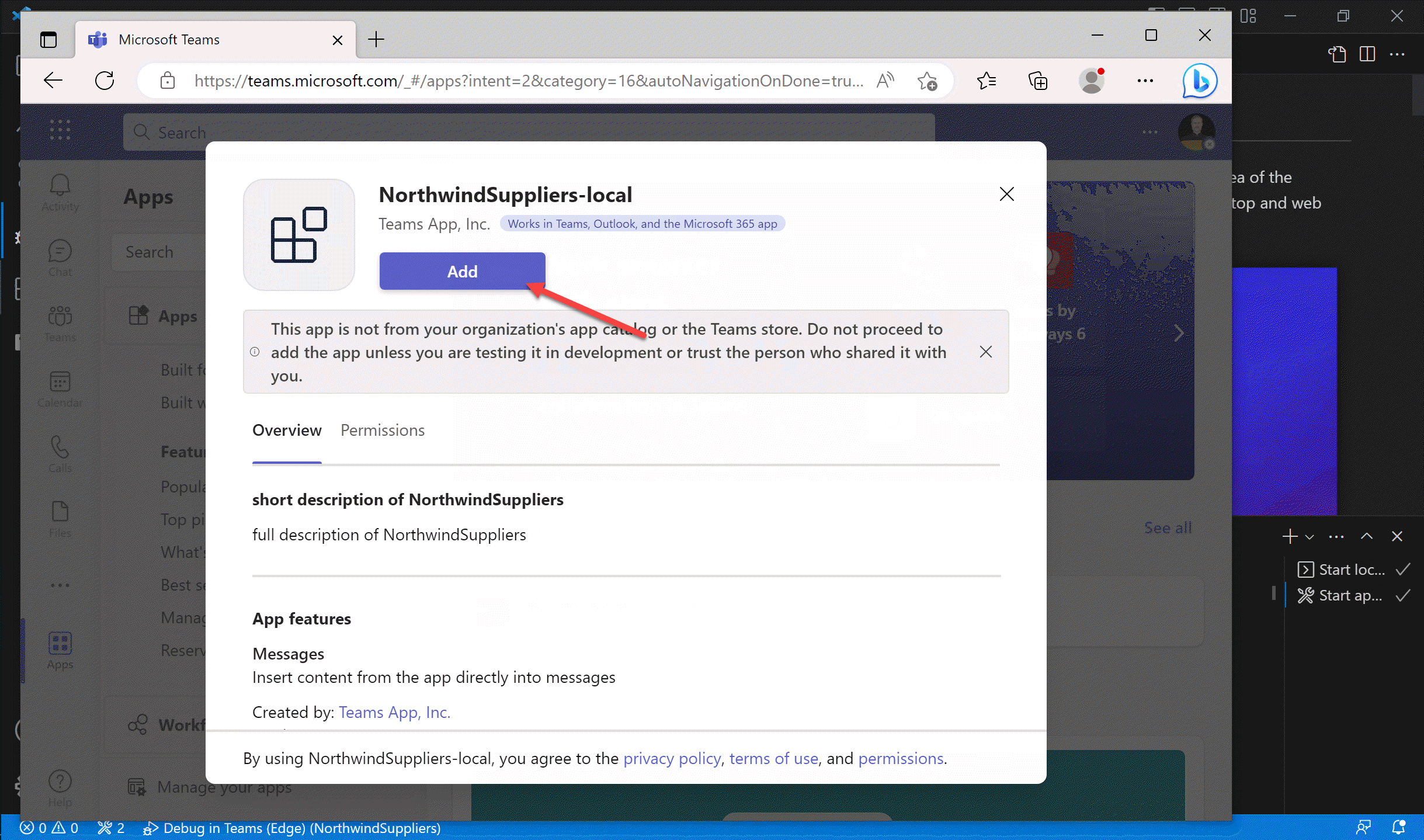1424x840 pixels.
Task: Maximize the VS Code panel with chevron
Action: click(x=1366, y=536)
